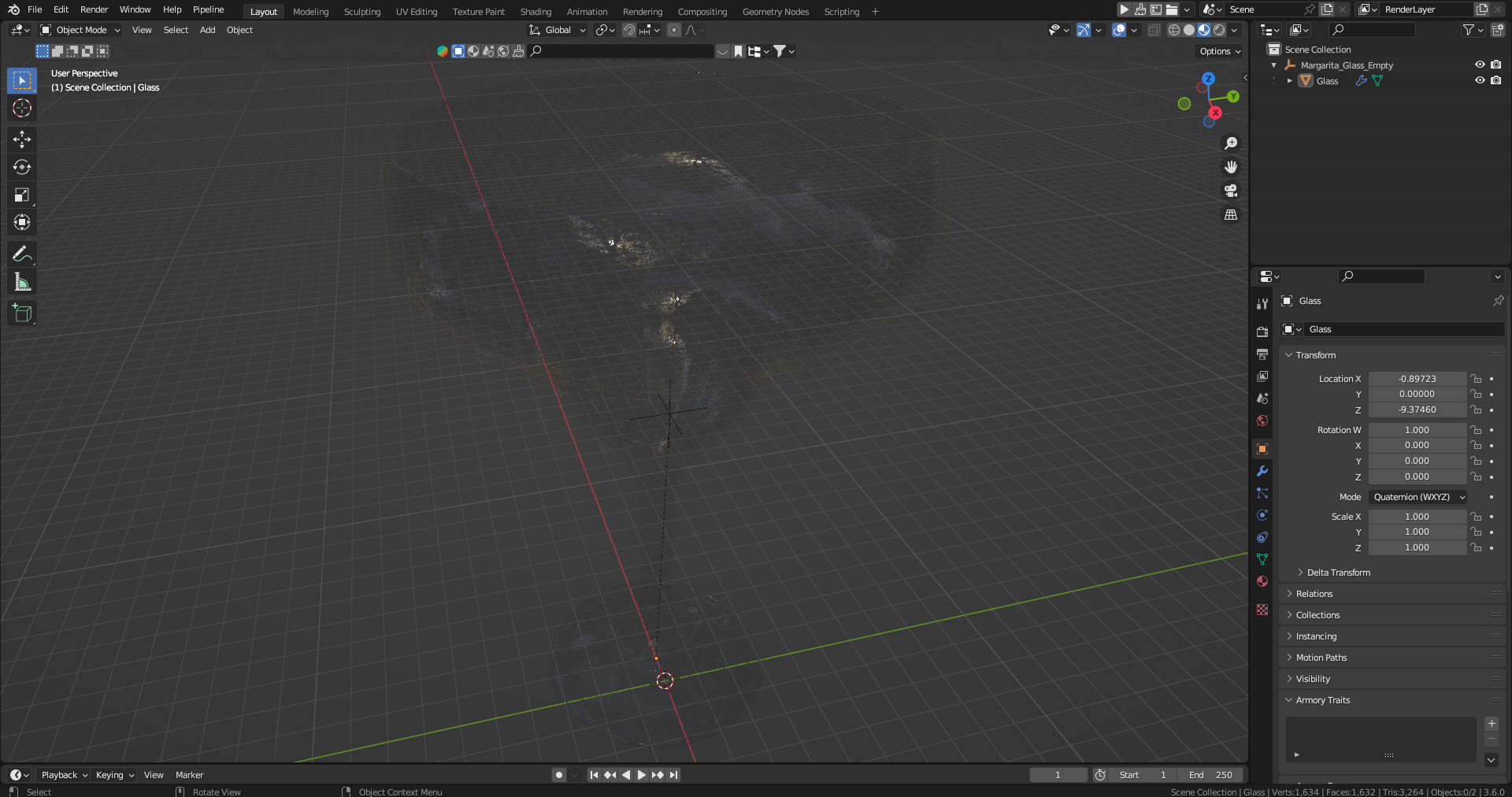Open the Tool properties tab
Screen dimensions: 1512x797
[1262, 303]
